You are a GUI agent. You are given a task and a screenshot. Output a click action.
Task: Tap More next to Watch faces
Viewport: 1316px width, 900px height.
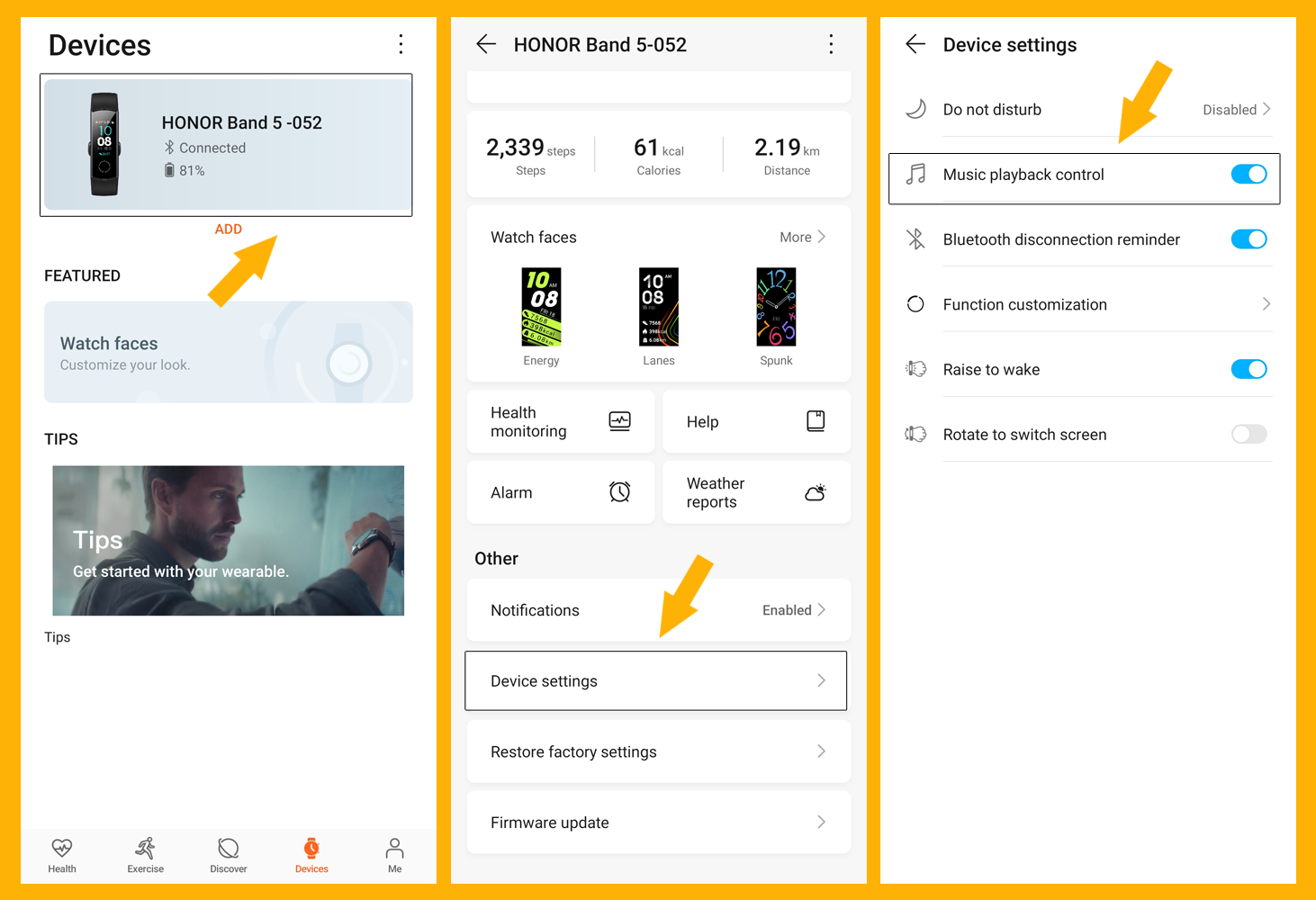point(802,238)
